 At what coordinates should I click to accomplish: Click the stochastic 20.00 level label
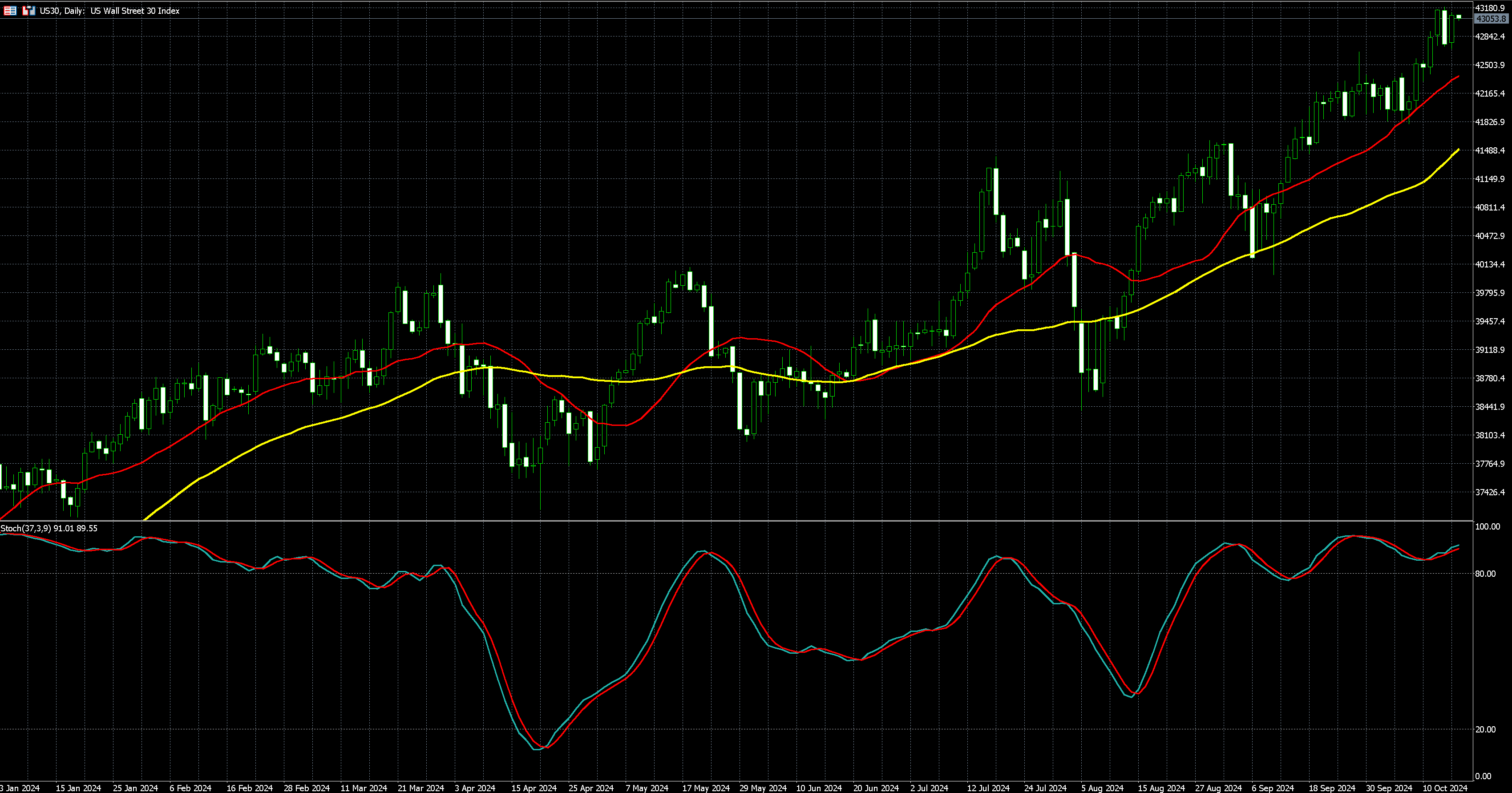(x=1485, y=729)
